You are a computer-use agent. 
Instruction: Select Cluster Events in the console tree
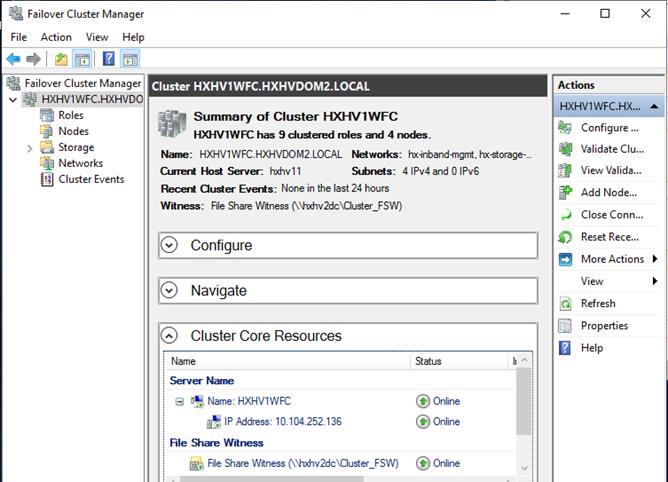(91, 179)
